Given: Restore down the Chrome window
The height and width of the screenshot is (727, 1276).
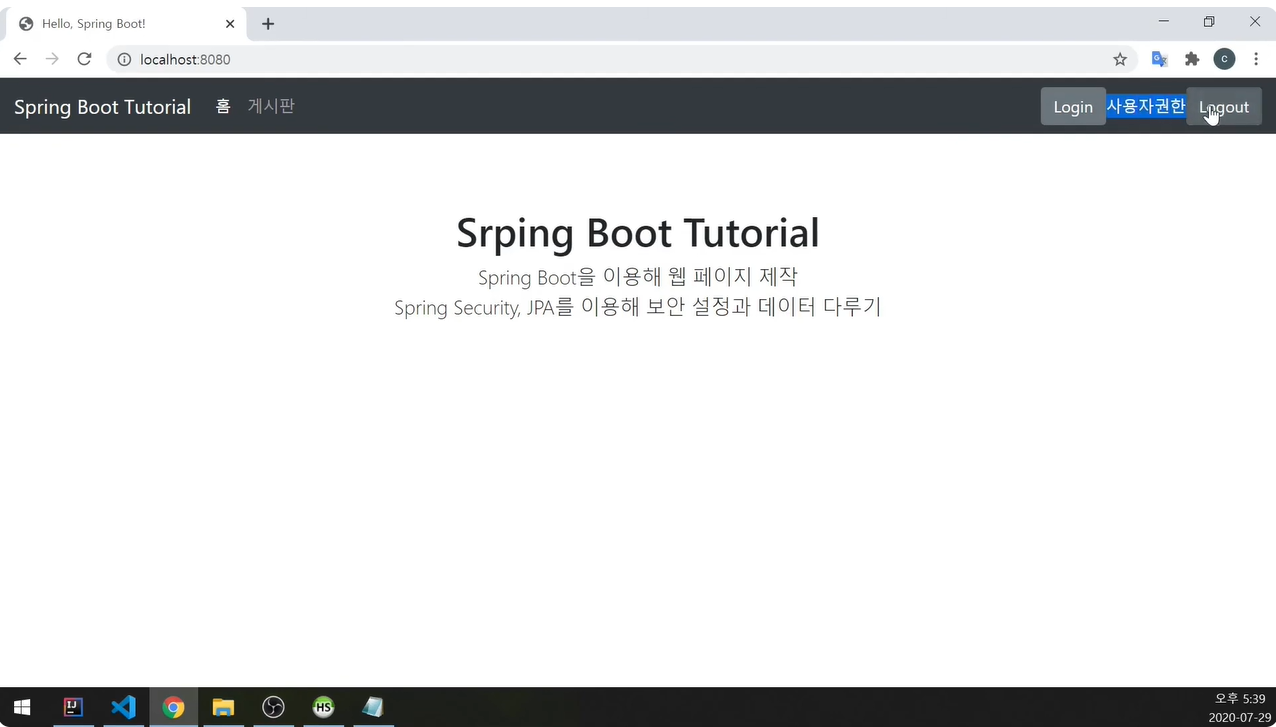Looking at the screenshot, I should [x=1209, y=21].
